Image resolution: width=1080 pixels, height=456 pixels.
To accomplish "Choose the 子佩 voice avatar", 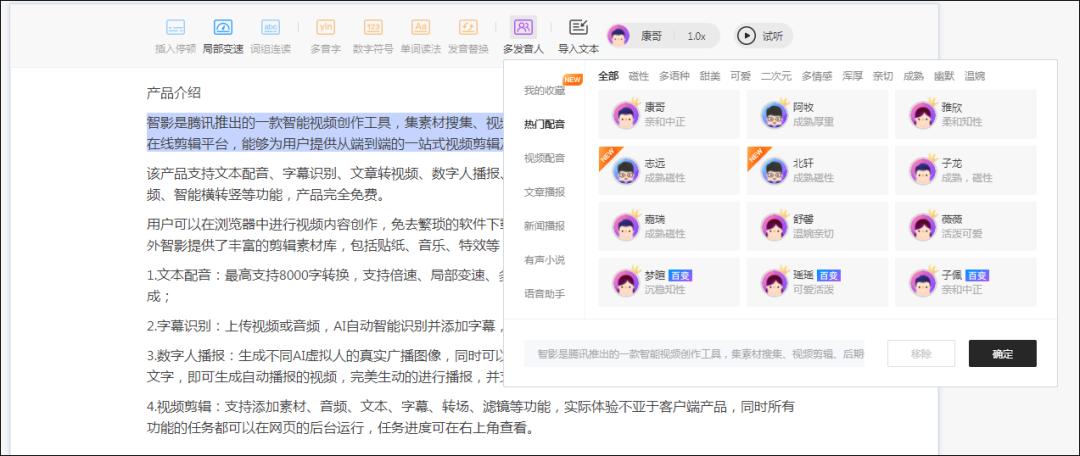I will 922,282.
